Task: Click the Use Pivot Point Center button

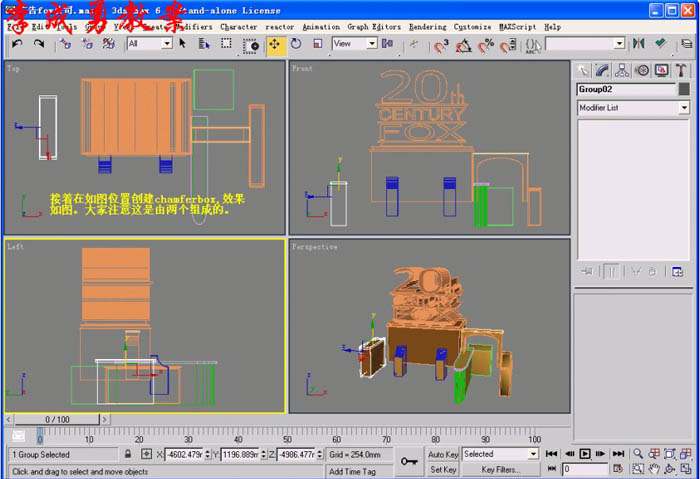Action: 388,44
